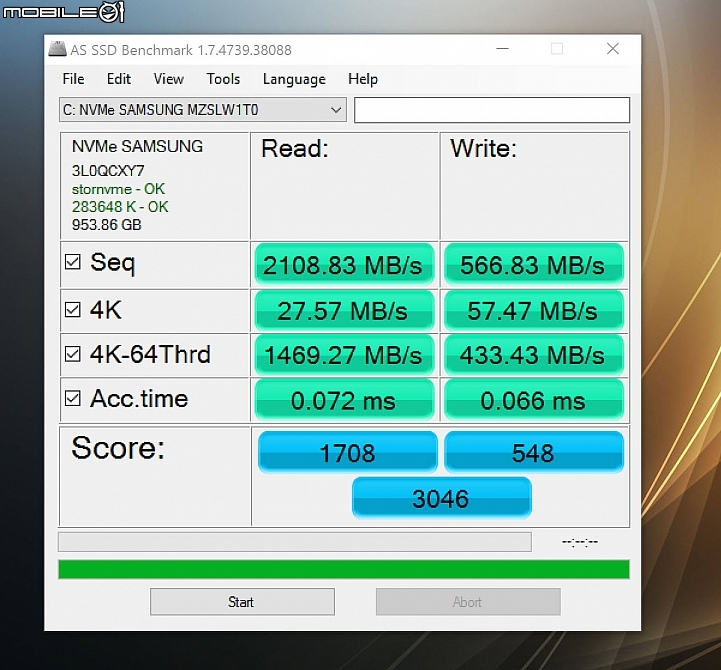This screenshot has height=670, width=721.
Task: Click the gray upper progress bar
Action: click(295, 542)
